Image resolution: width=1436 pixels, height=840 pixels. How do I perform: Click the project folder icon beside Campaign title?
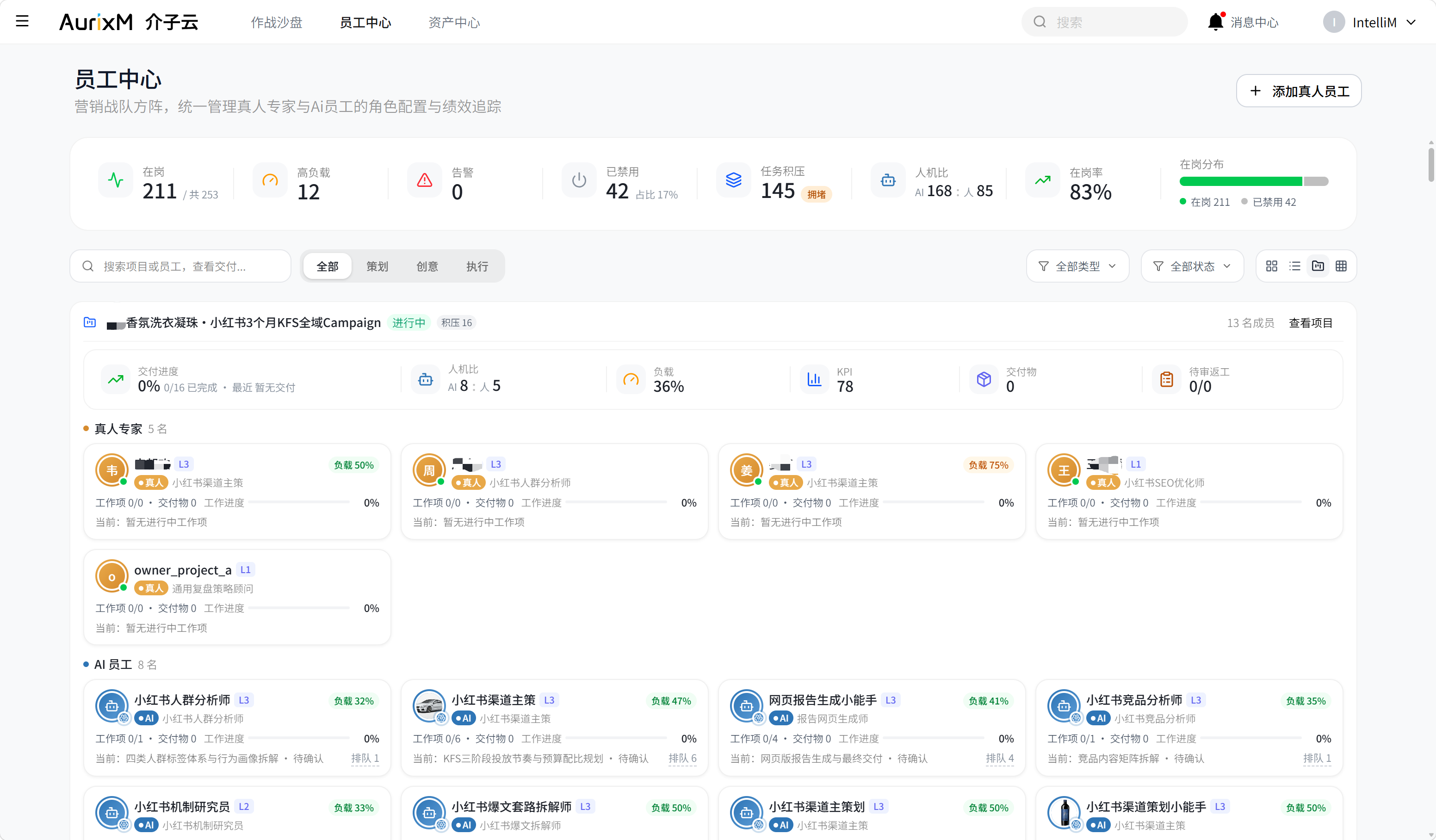coord(90,322)
